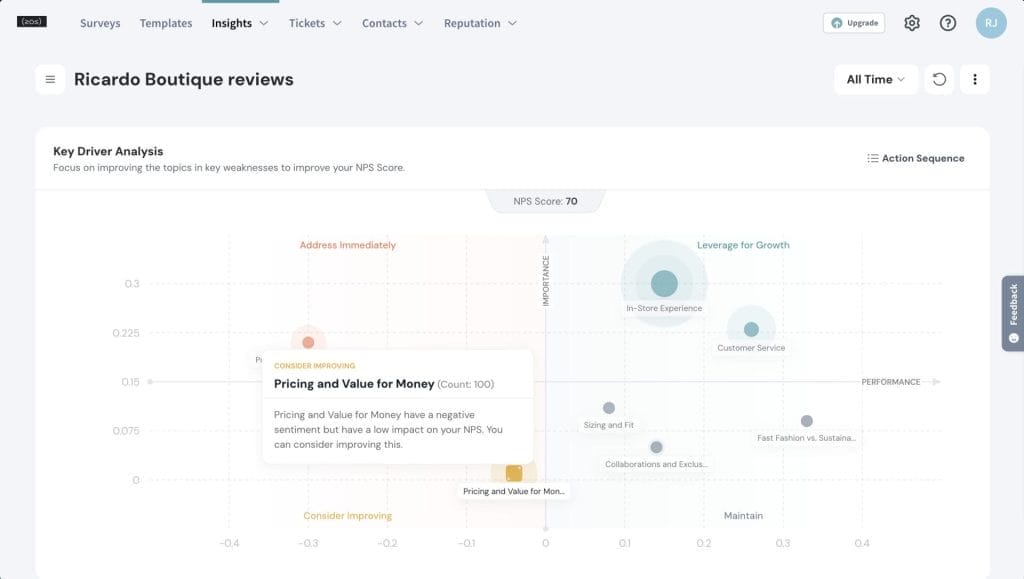Click the Sizing and Fit bubble

point(609,407)
